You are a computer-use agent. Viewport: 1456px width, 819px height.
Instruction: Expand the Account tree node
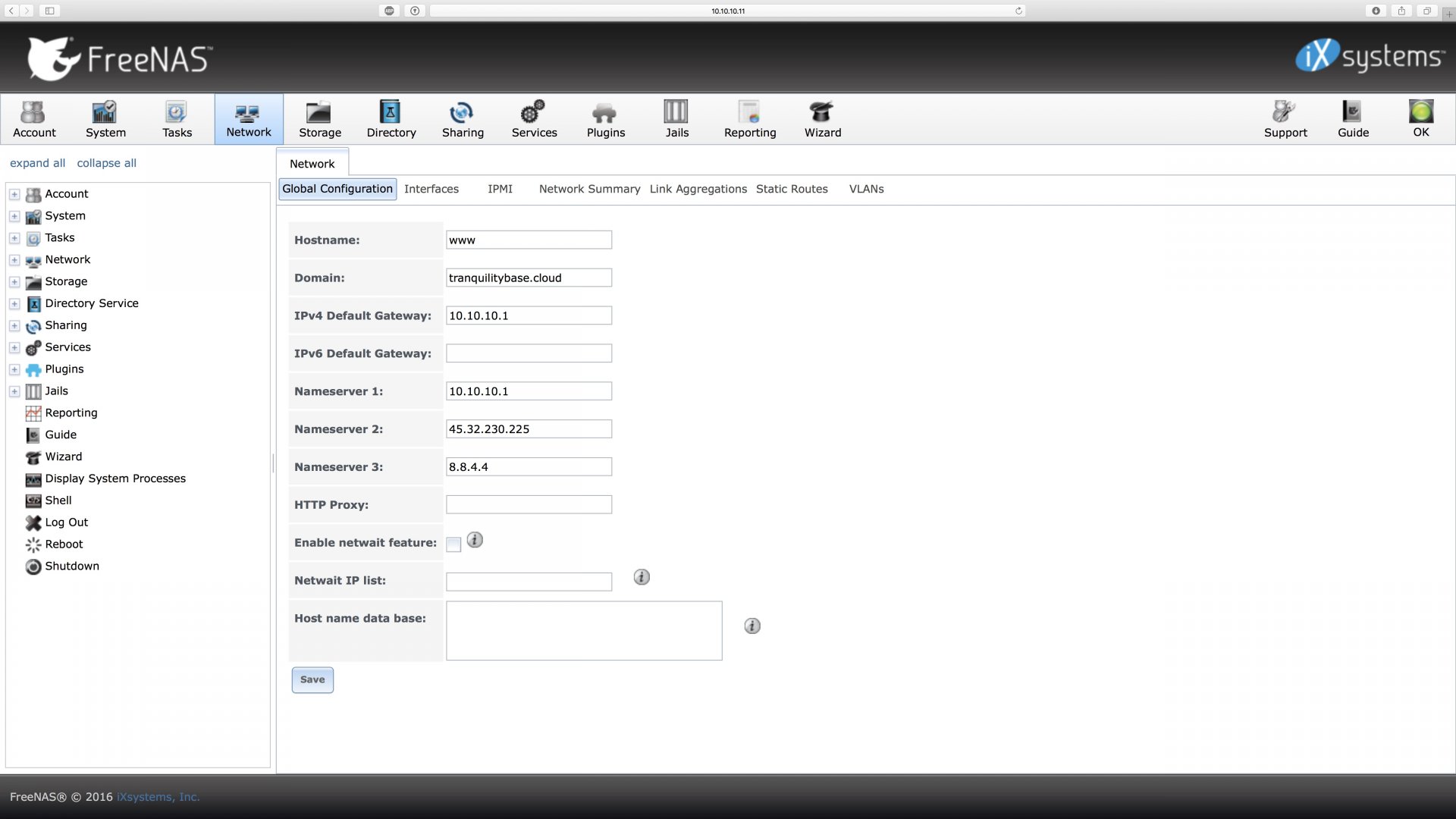coord(14,194)
